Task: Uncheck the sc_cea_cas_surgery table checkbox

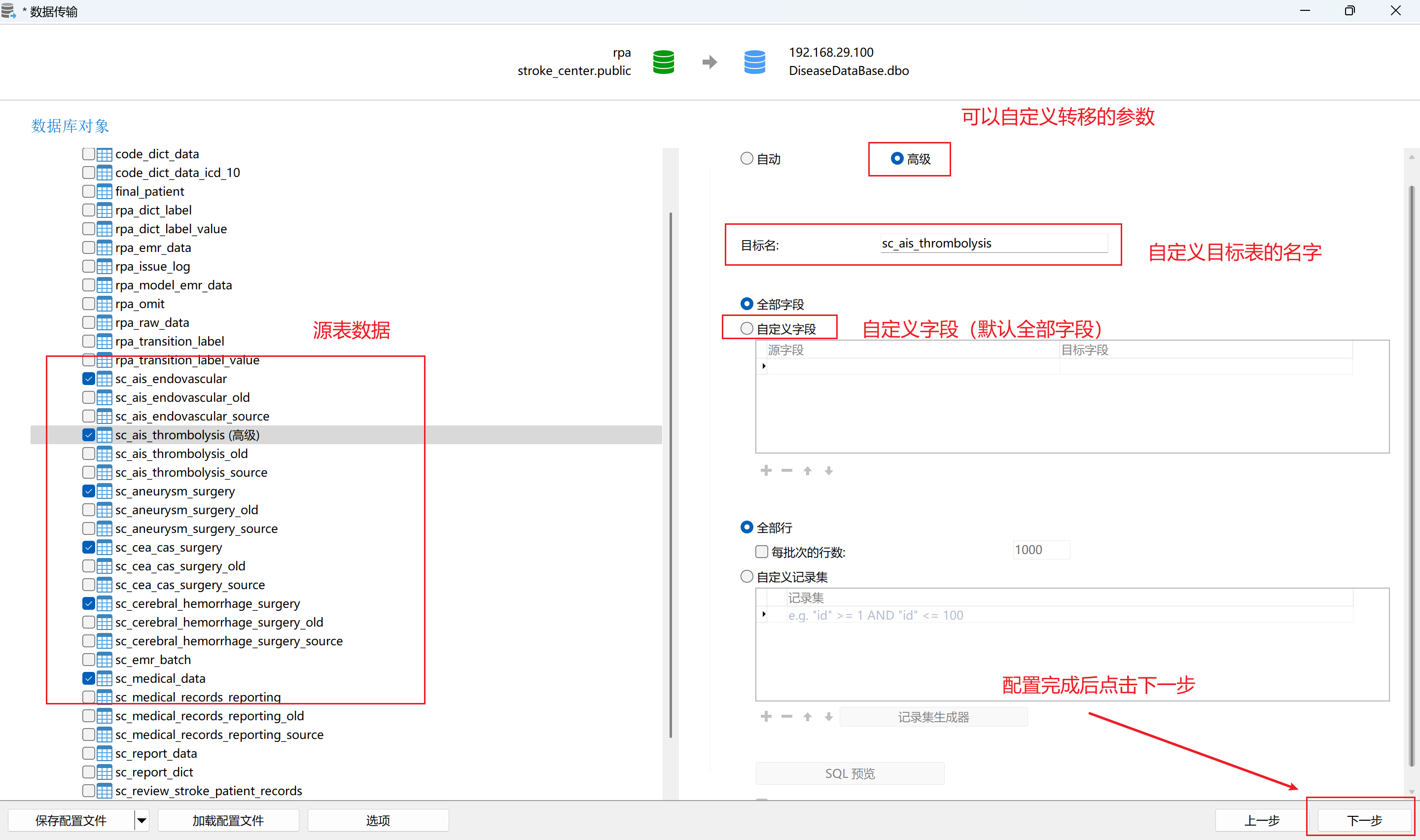Action: 88,547
